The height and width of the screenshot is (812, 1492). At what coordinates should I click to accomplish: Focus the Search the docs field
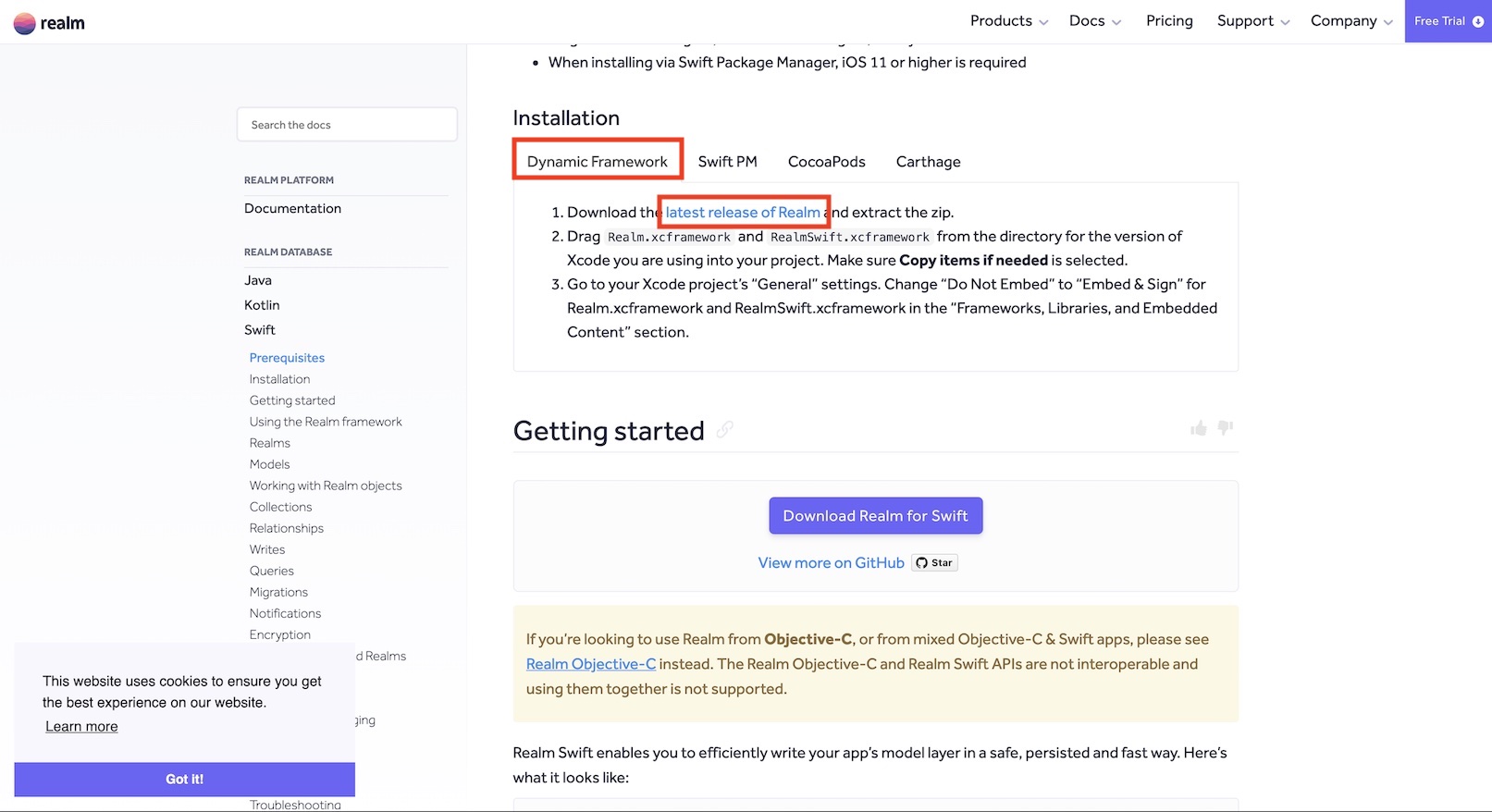point(347,125)
